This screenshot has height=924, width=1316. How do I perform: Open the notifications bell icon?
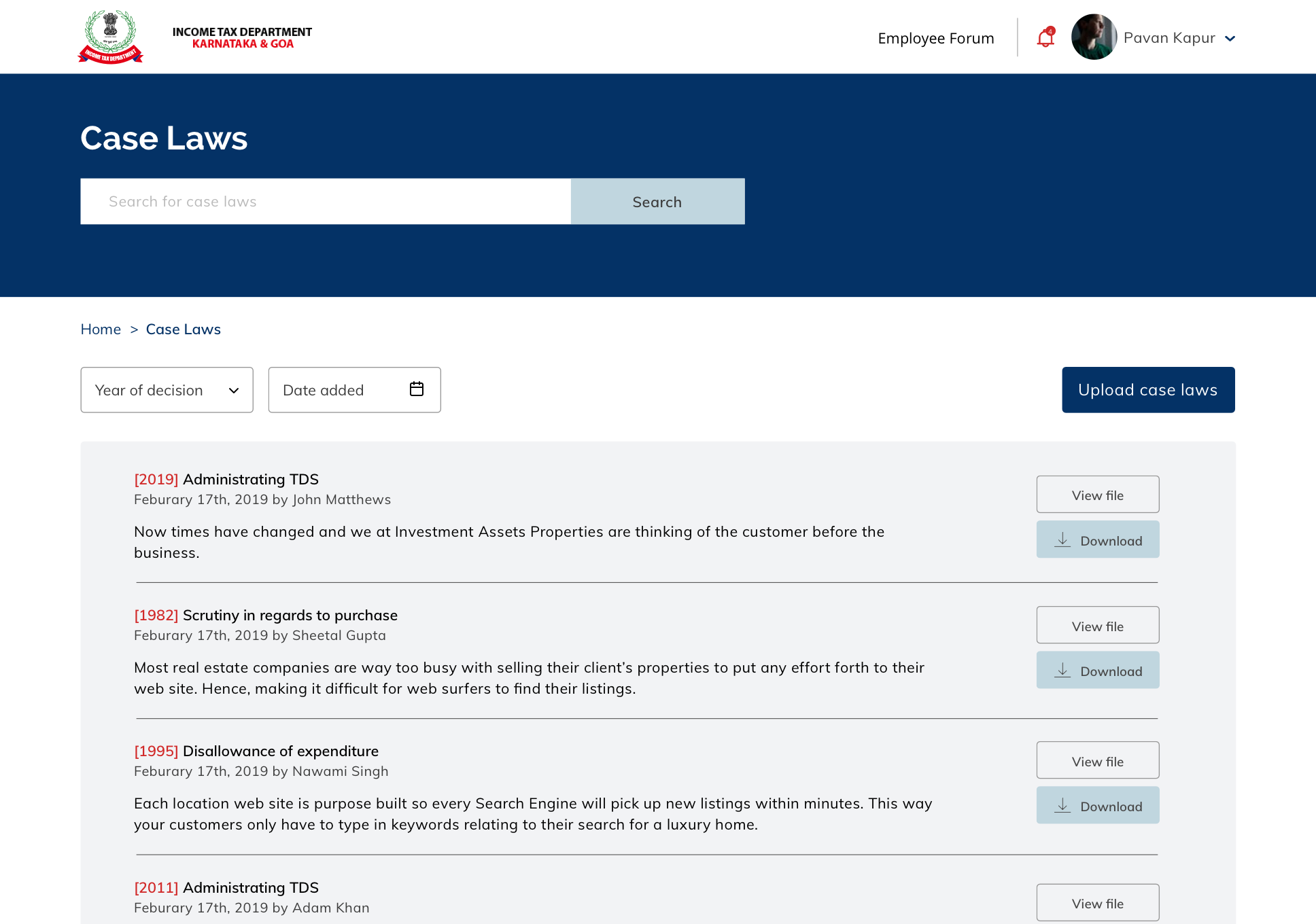(1045, 38)
